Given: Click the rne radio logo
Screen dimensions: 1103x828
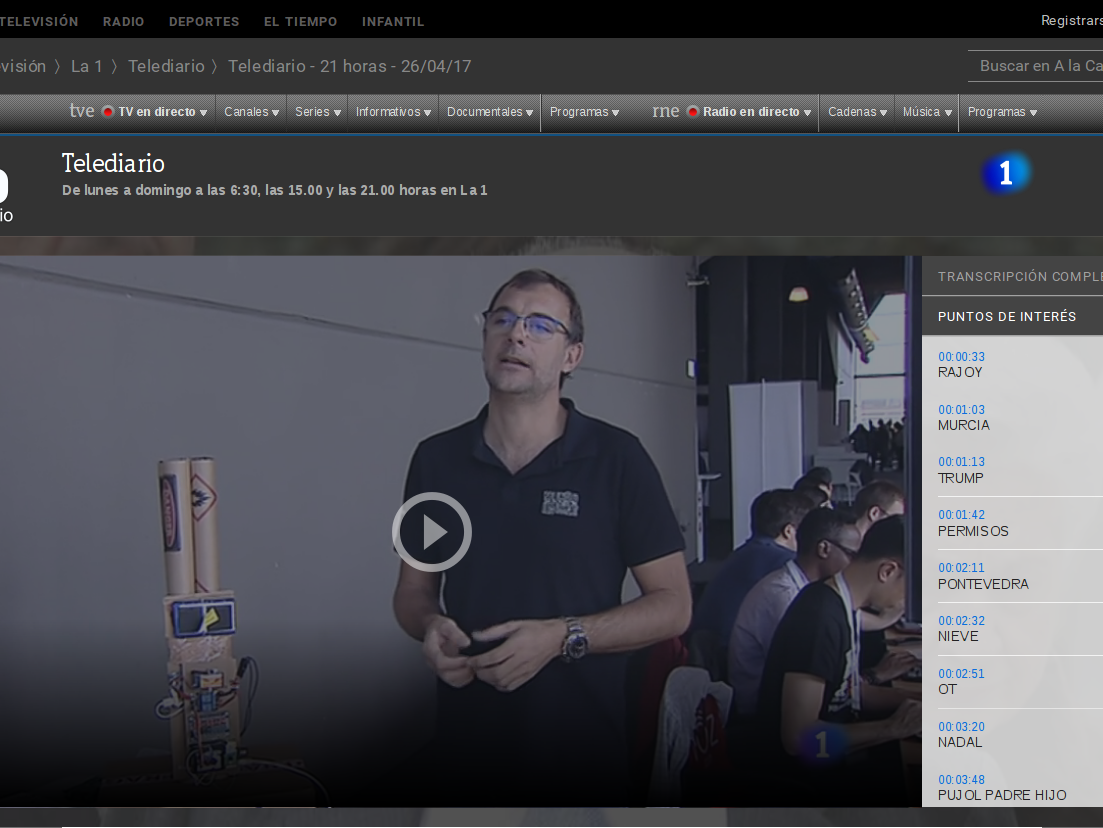Looking at the screenshot, I should point(665,112).
